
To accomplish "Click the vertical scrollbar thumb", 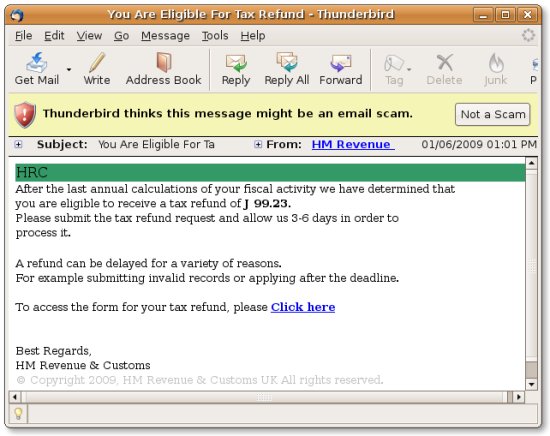I will click(x=531, y=266).
